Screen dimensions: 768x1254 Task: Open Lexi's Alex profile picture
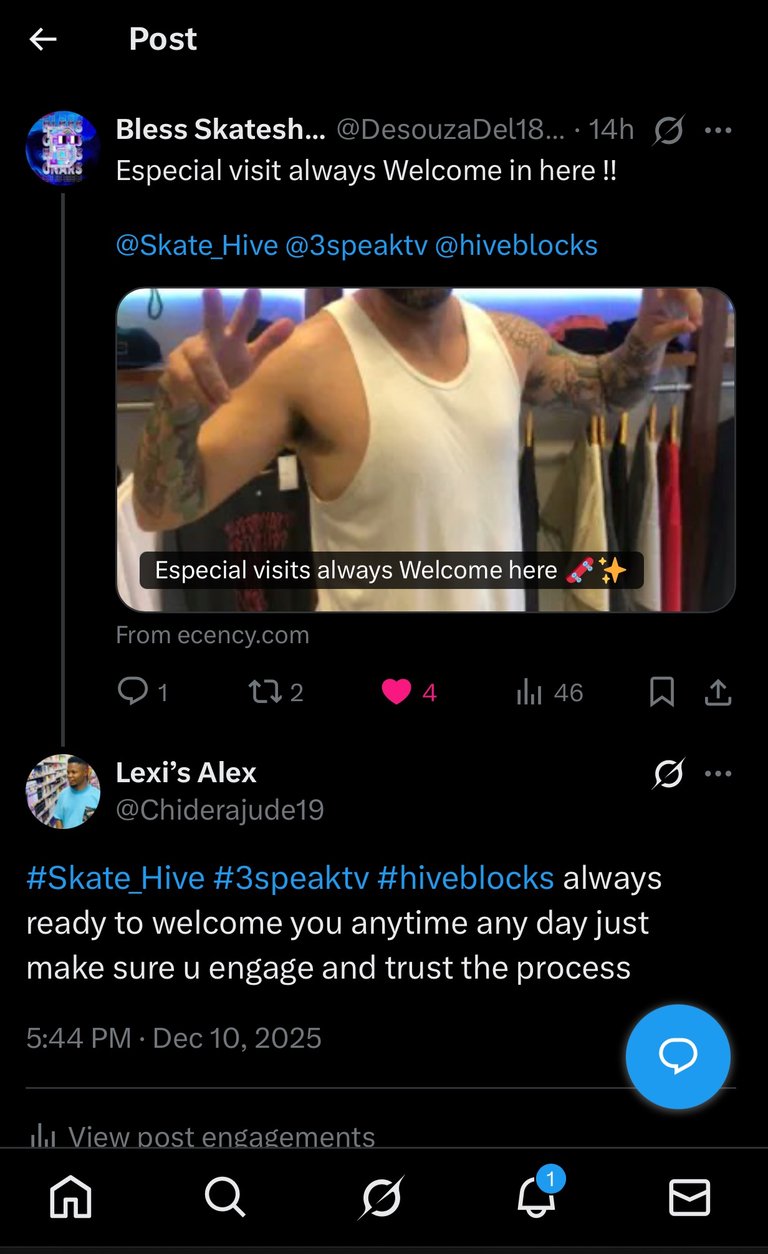[62, 791]
